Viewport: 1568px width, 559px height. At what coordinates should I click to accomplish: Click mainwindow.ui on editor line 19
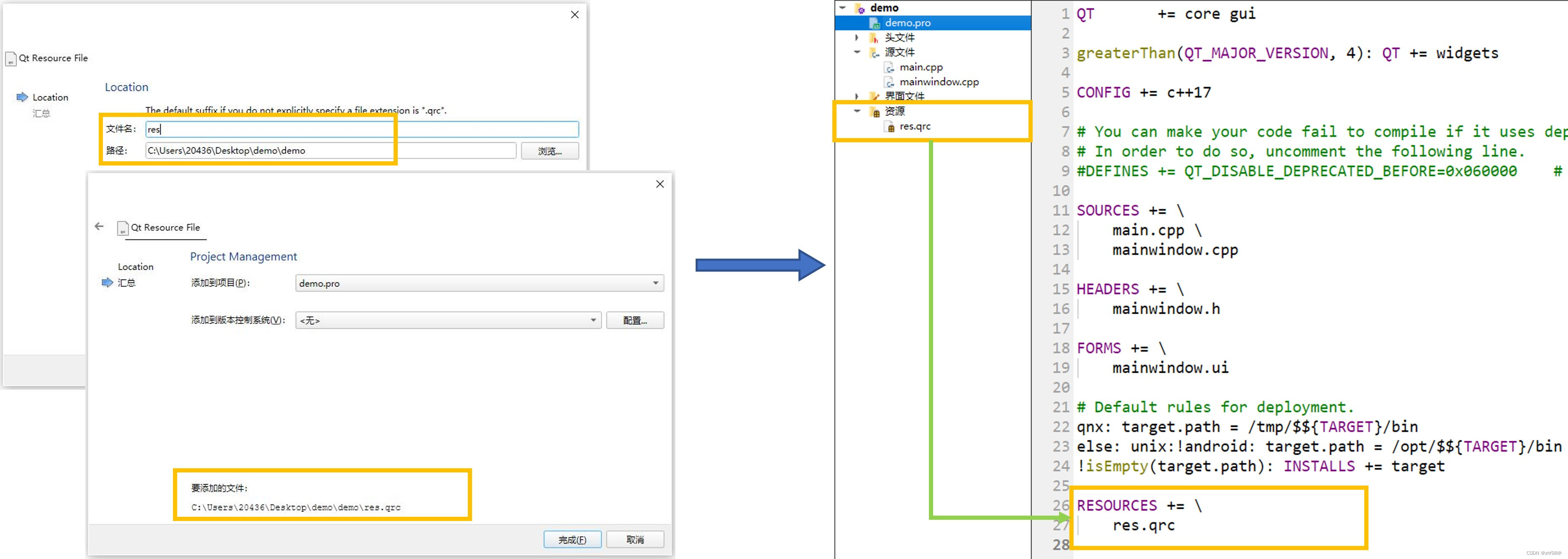tap(1171, 368)
